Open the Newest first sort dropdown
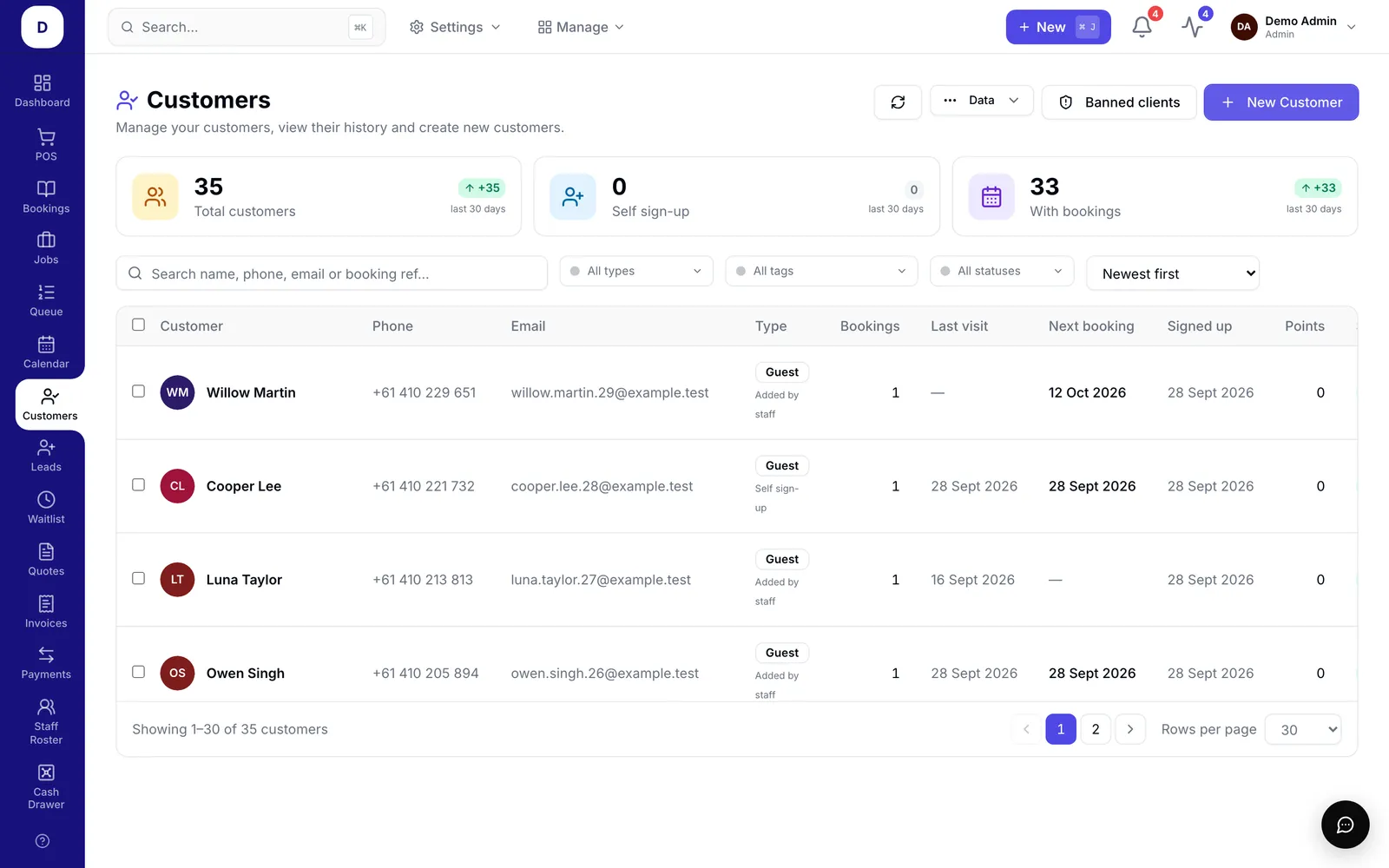This screenshot has width=1389, height=868. click(x=1173, y=273)
